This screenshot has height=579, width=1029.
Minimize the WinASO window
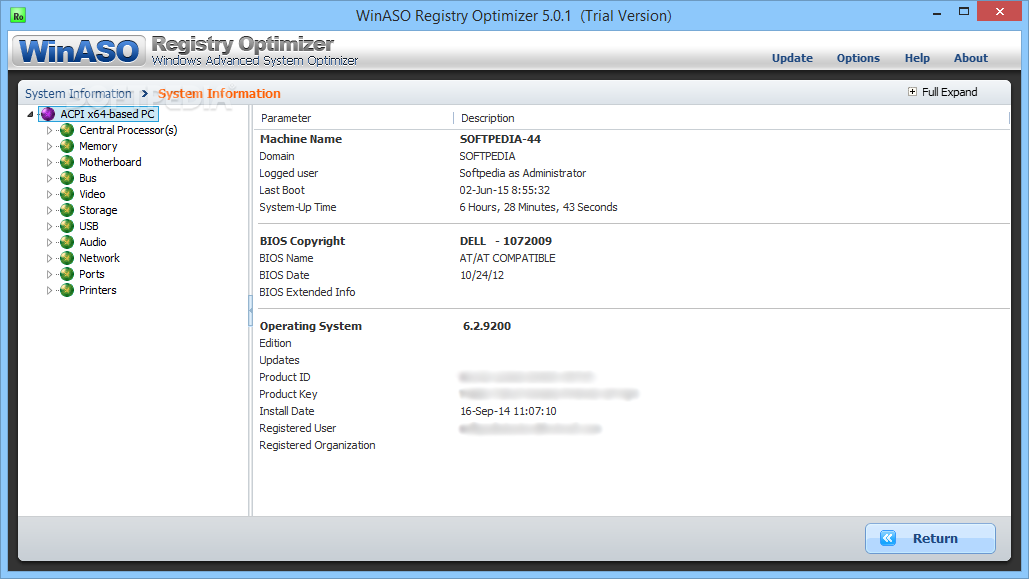(x=936, y=12)
